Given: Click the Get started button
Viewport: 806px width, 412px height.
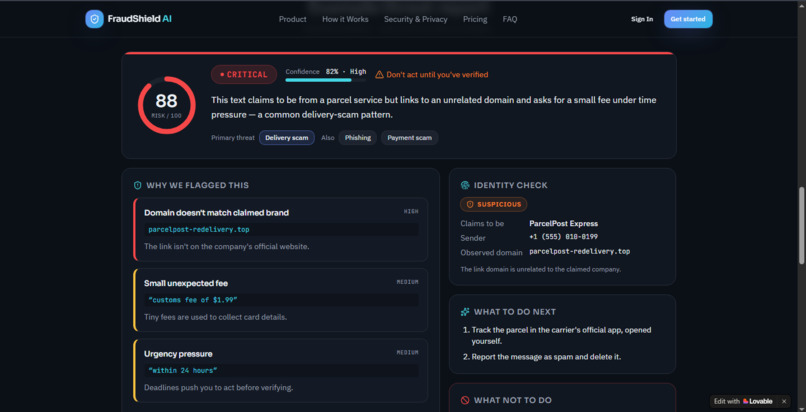Looking at the screenshot, I should (x=688, y=19).
